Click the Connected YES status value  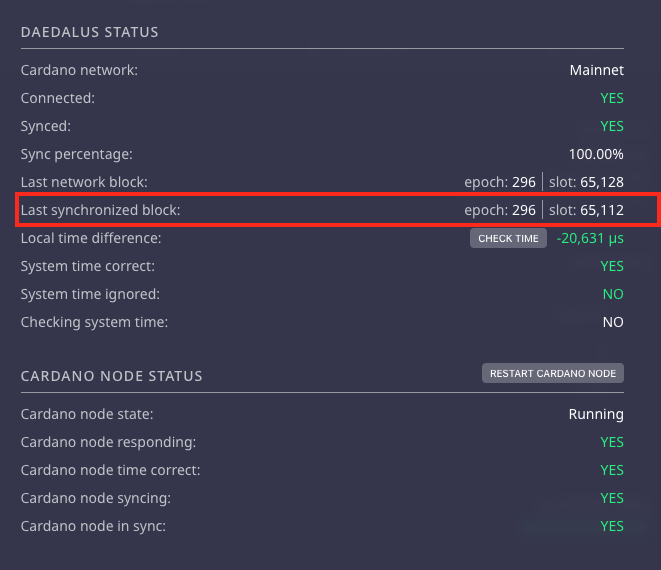pos(612,98)
